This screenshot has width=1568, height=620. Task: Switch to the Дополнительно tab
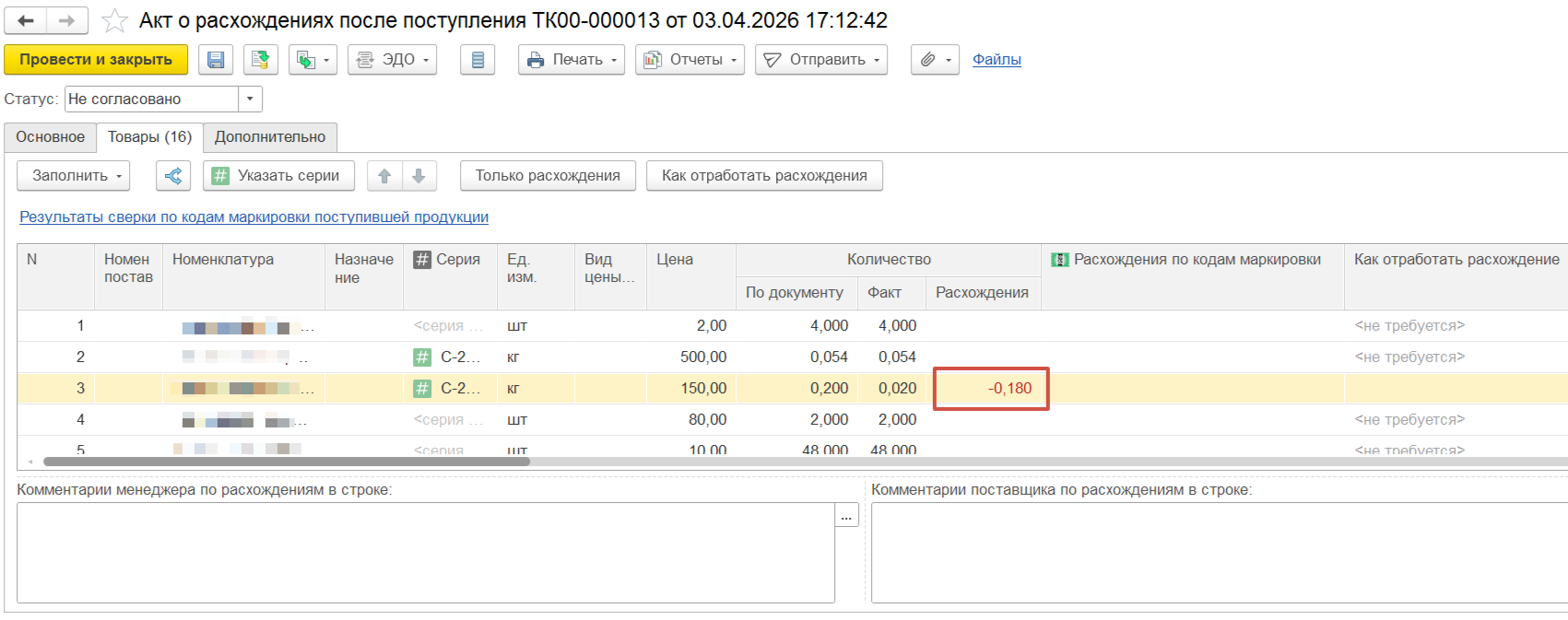[270, 137]
